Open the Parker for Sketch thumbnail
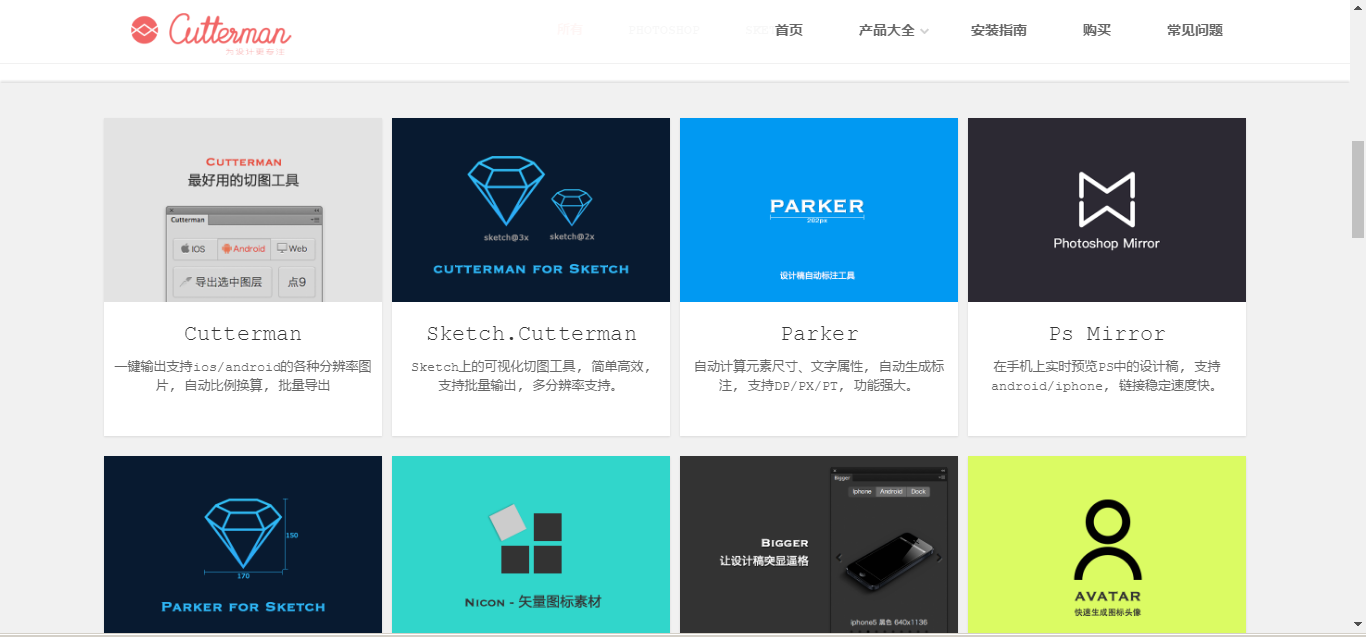Viewport: 1366px width, 637px height. click(x=243, y=545)
